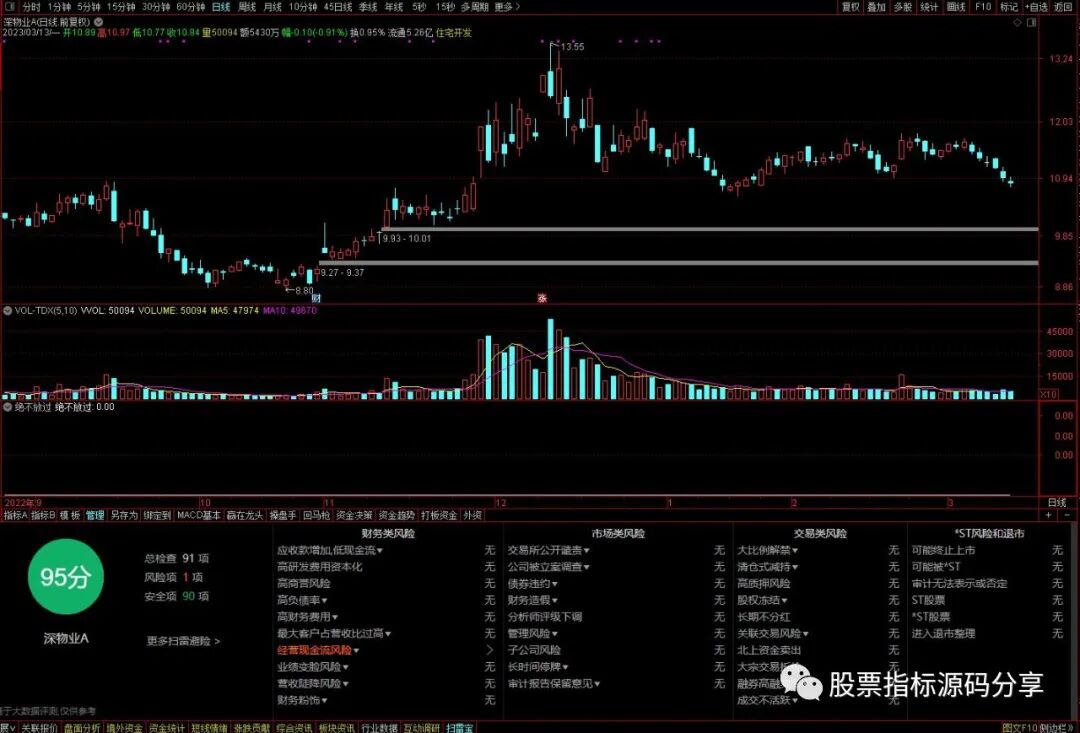The width and height of the screenshot is (1080, 733).
Task: Open the 多周期 view
Action: 475,7
